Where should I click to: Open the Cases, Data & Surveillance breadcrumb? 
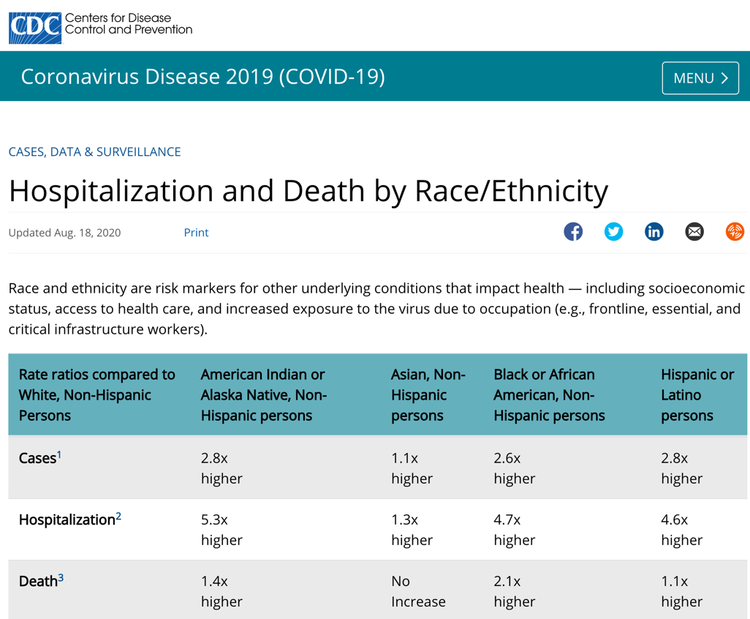(95, 152)
